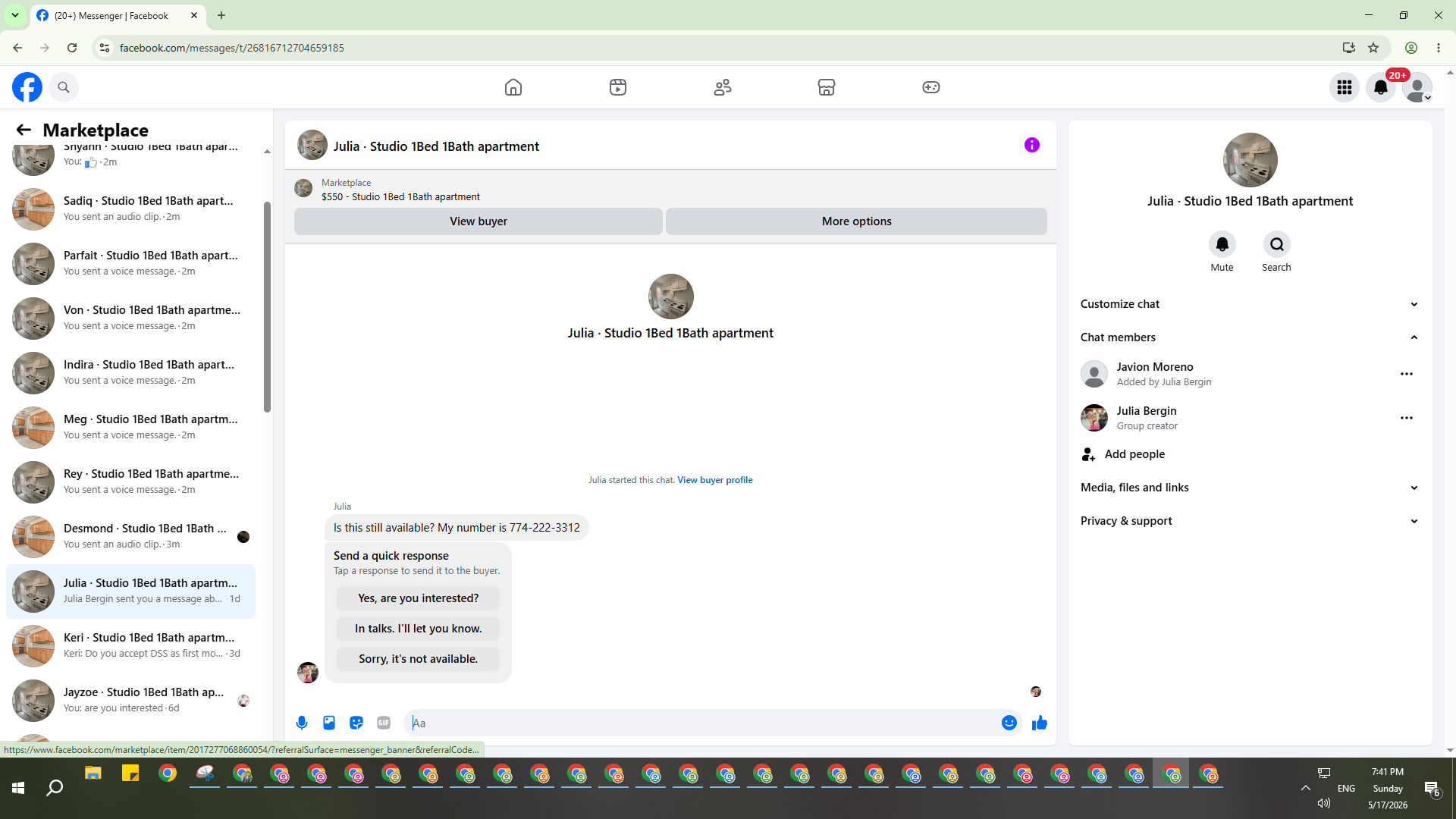1456x819 pixels.
Task: Expand Privacy & support section
Action: pyautogui.click(x=1250, y=521)
